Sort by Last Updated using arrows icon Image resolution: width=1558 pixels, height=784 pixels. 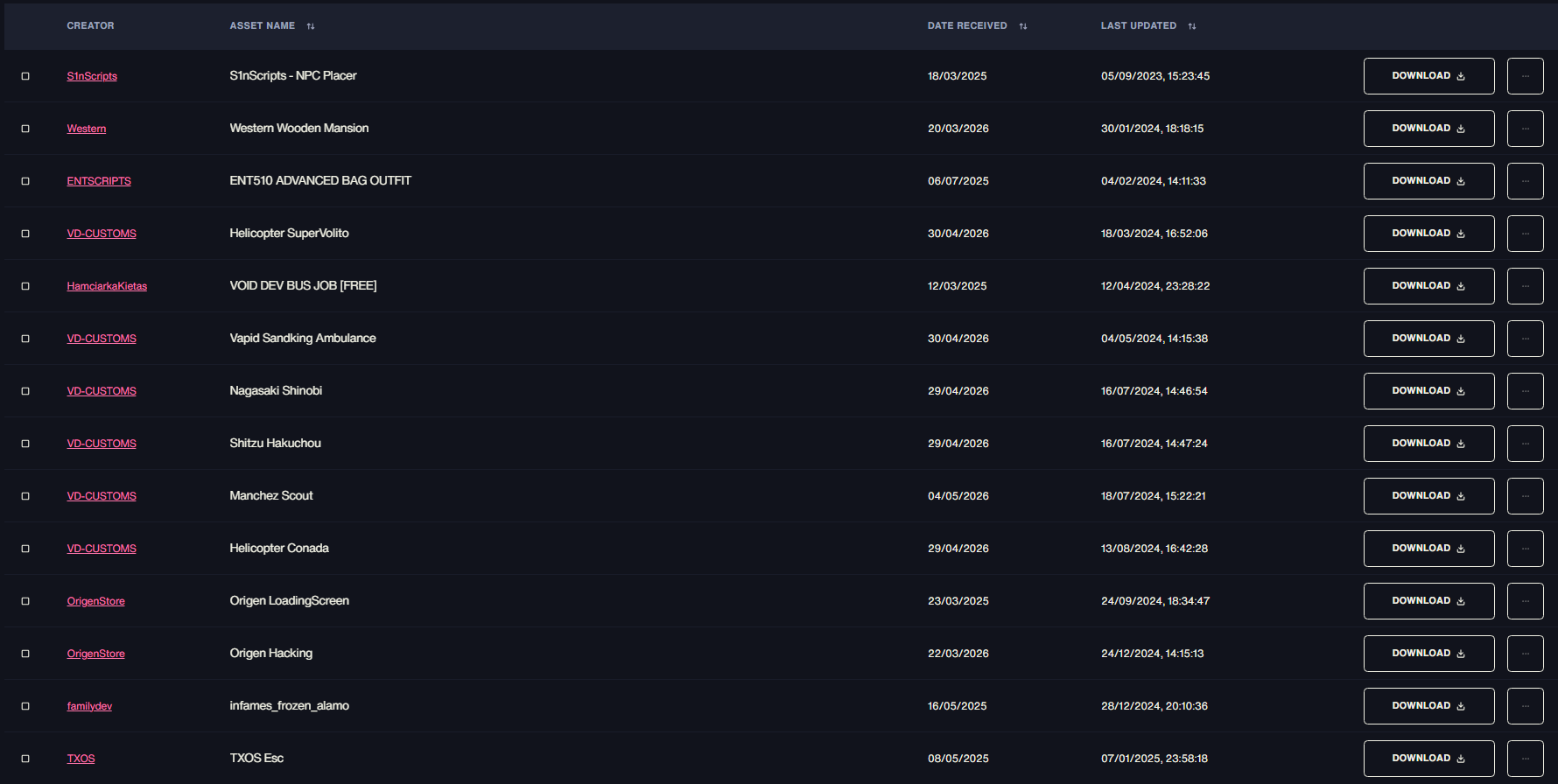point(1192,26)
